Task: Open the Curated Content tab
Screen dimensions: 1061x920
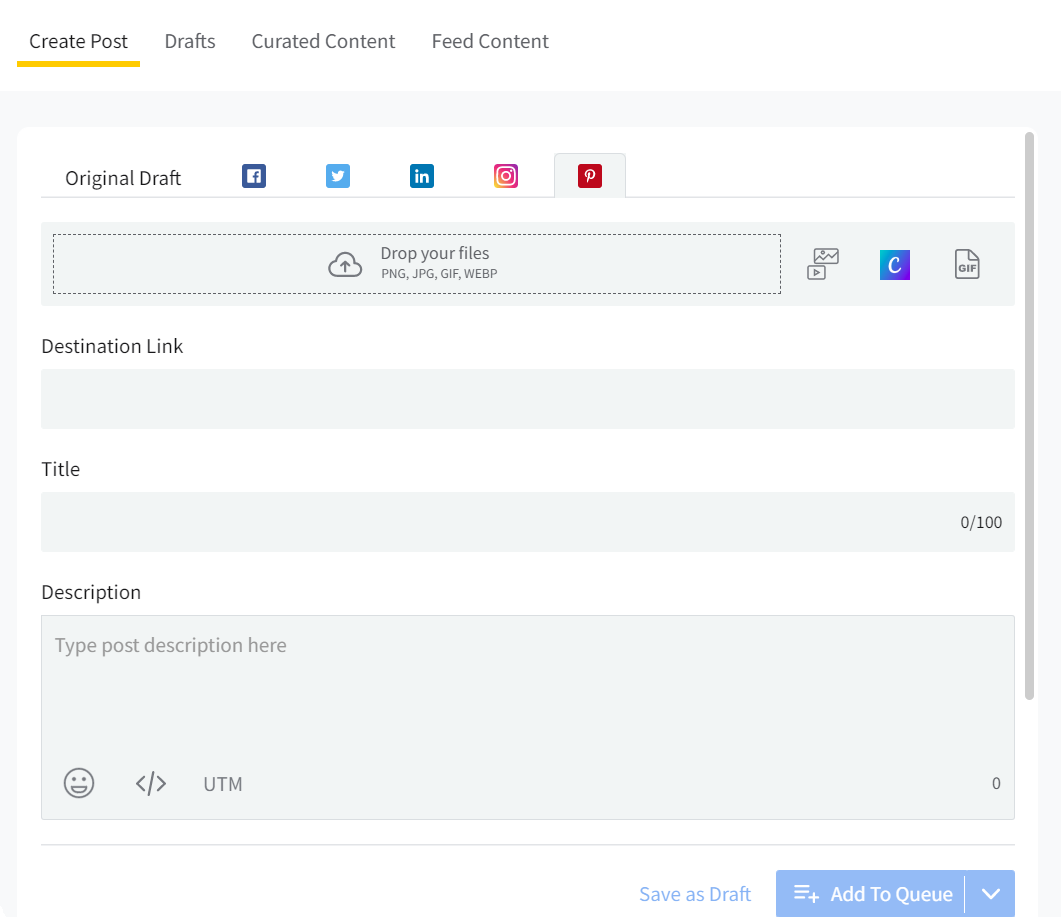Action: click(323, 41)
